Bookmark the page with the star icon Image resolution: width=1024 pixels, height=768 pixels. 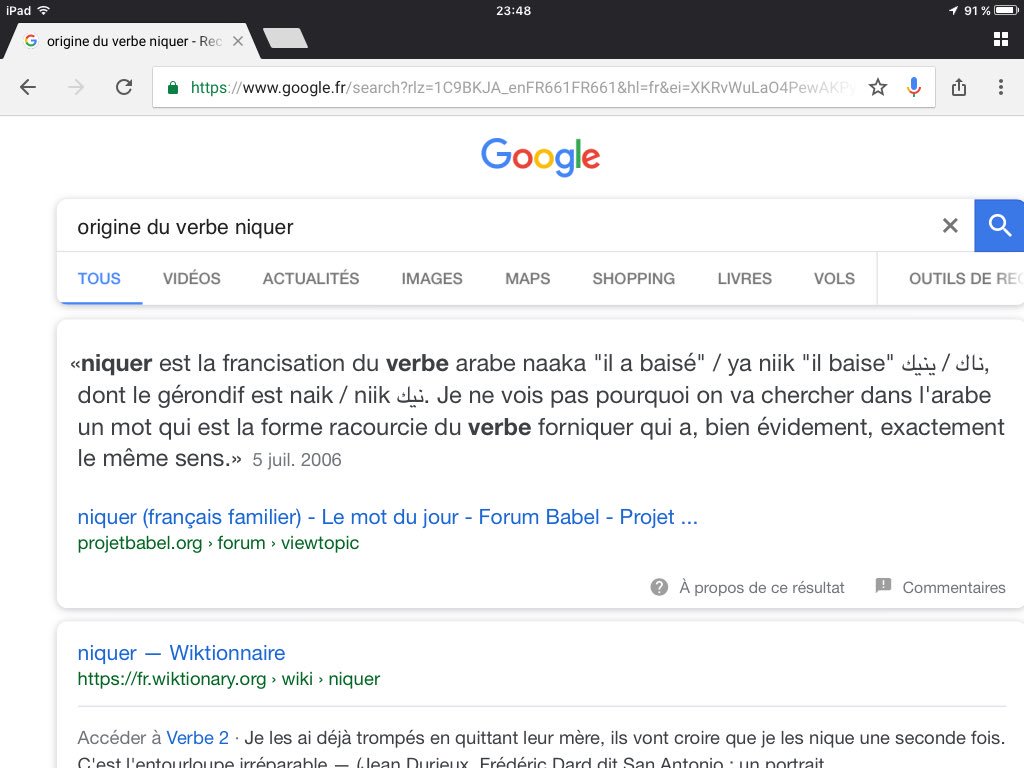pyautogui.click(x=878, y=87)
